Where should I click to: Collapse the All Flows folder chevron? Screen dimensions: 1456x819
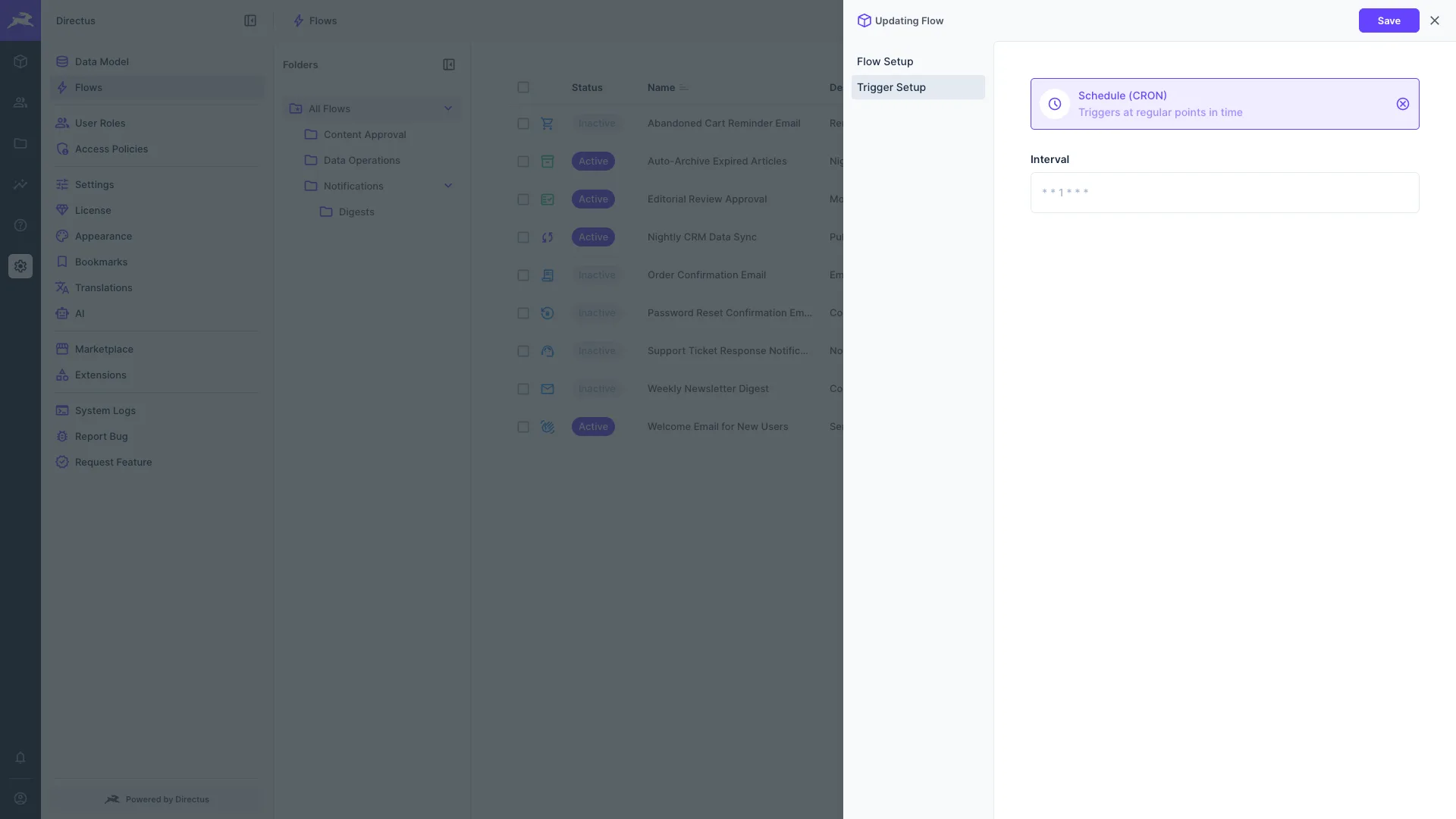pos(448,108)
